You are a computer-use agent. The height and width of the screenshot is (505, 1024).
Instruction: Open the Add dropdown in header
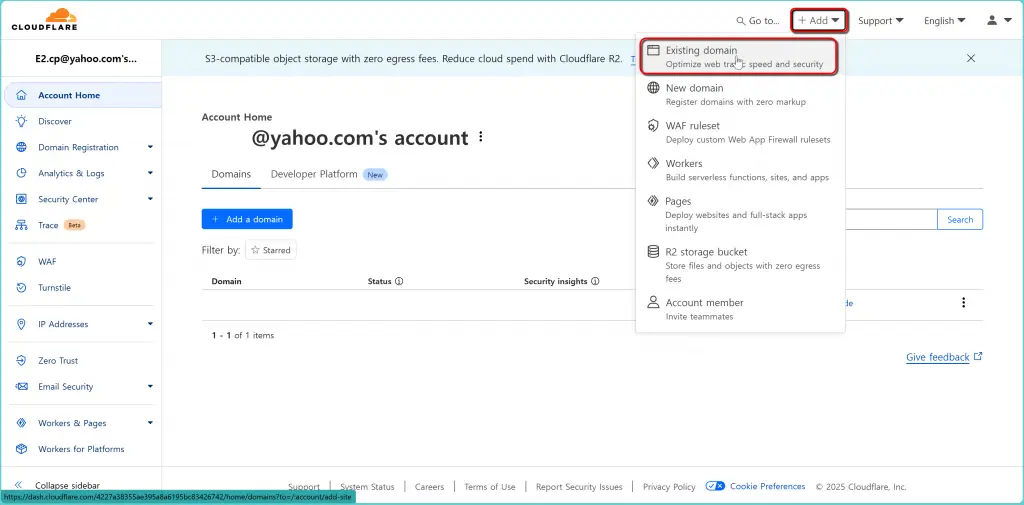tap(819, 20)
